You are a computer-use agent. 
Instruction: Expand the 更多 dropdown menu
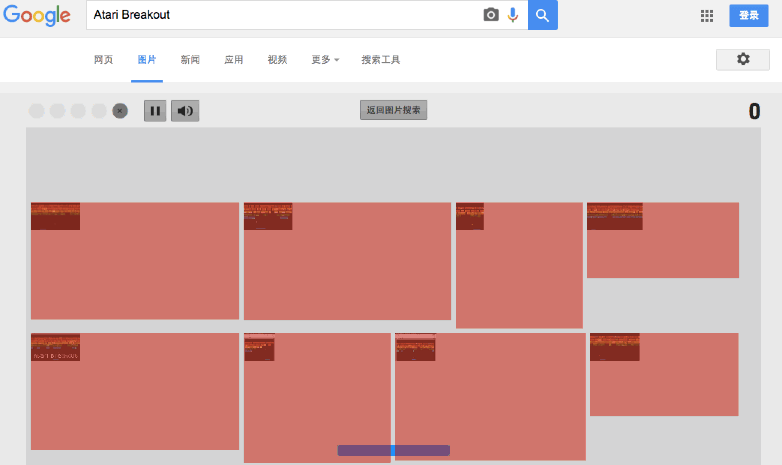325,60
